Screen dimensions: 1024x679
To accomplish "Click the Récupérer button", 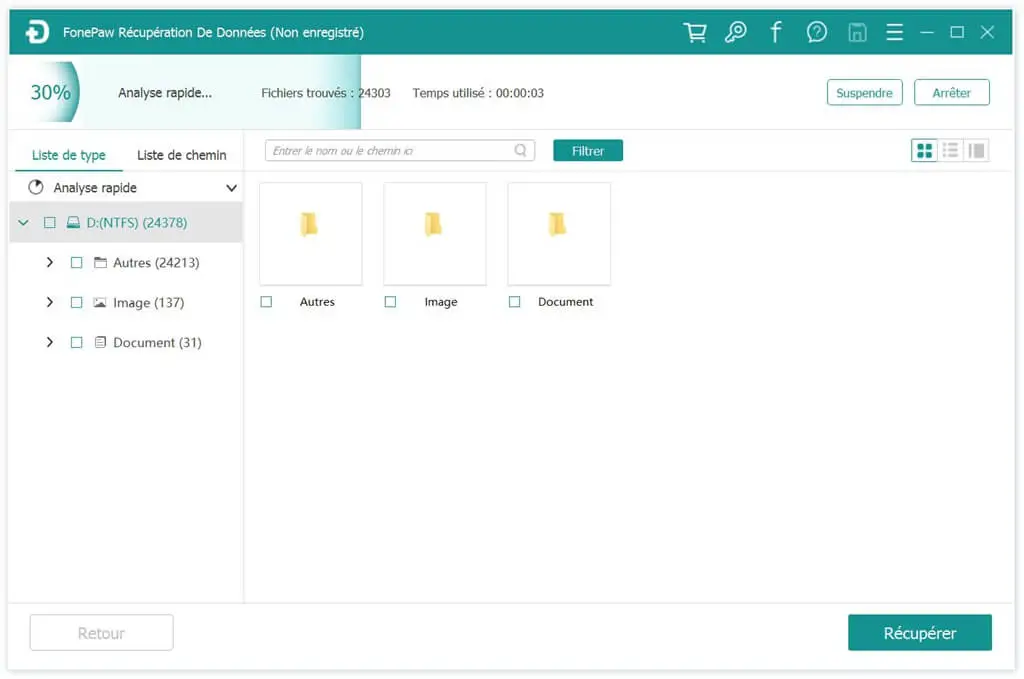I will pyautogui.click(x=919, y=633).
